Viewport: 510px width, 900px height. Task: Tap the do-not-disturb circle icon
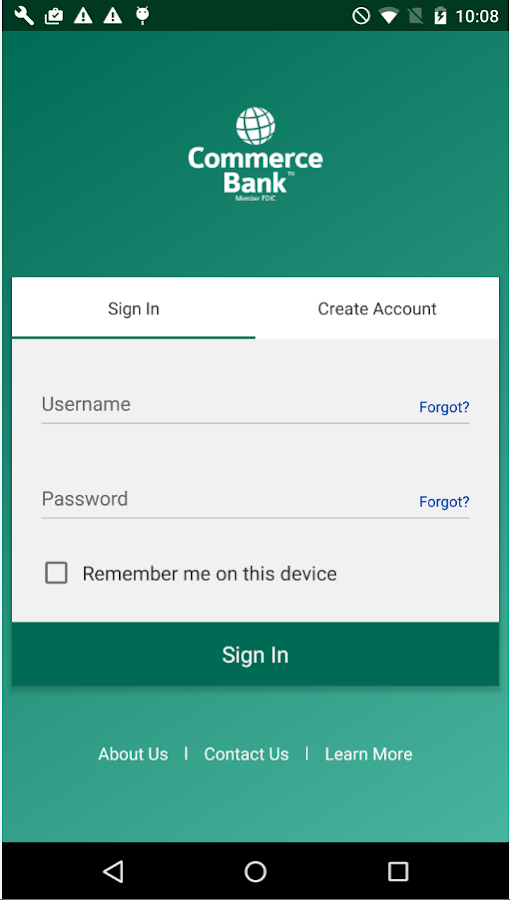[x=361, y=16]
